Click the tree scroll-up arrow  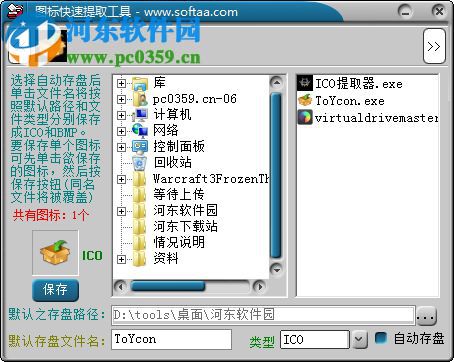pos(276,82)
